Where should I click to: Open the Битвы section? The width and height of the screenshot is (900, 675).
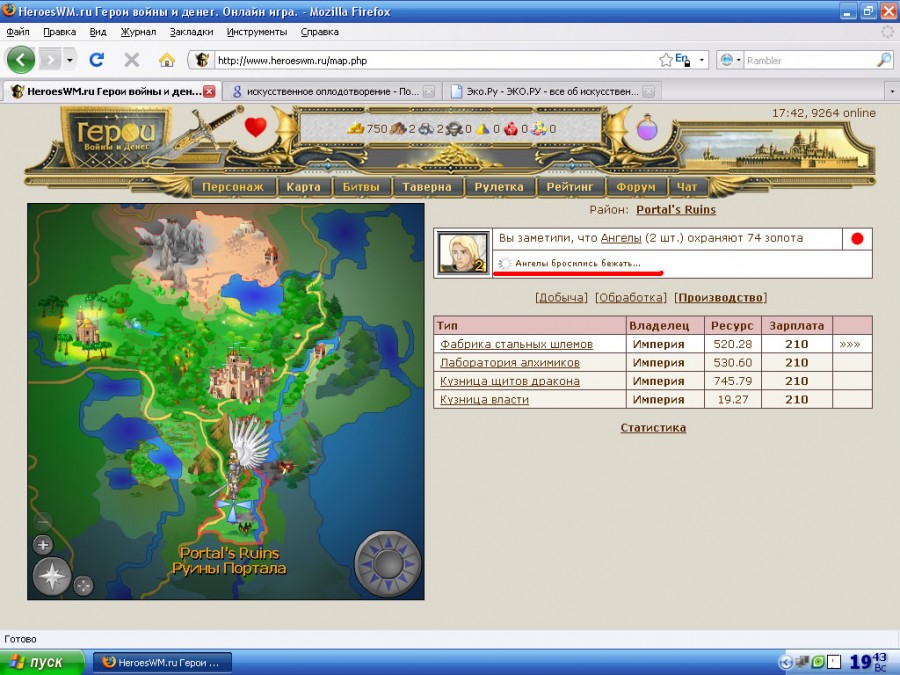click(361, 187)
